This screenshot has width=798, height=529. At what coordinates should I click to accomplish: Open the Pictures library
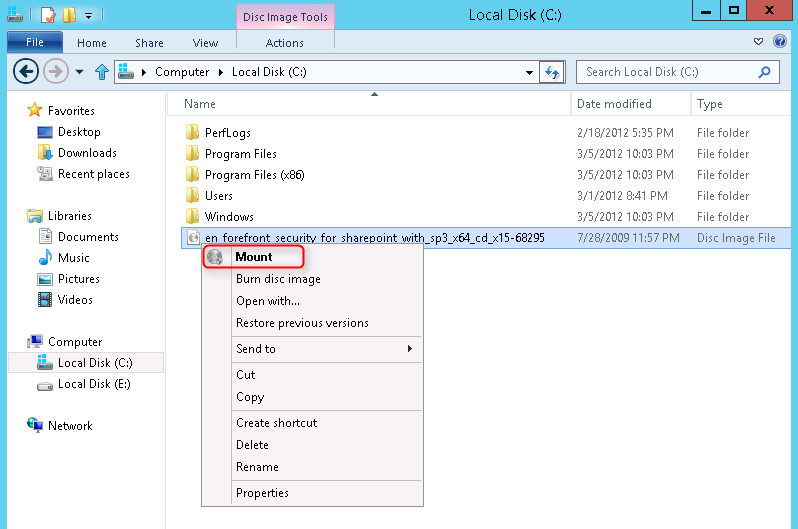point(79,279)
